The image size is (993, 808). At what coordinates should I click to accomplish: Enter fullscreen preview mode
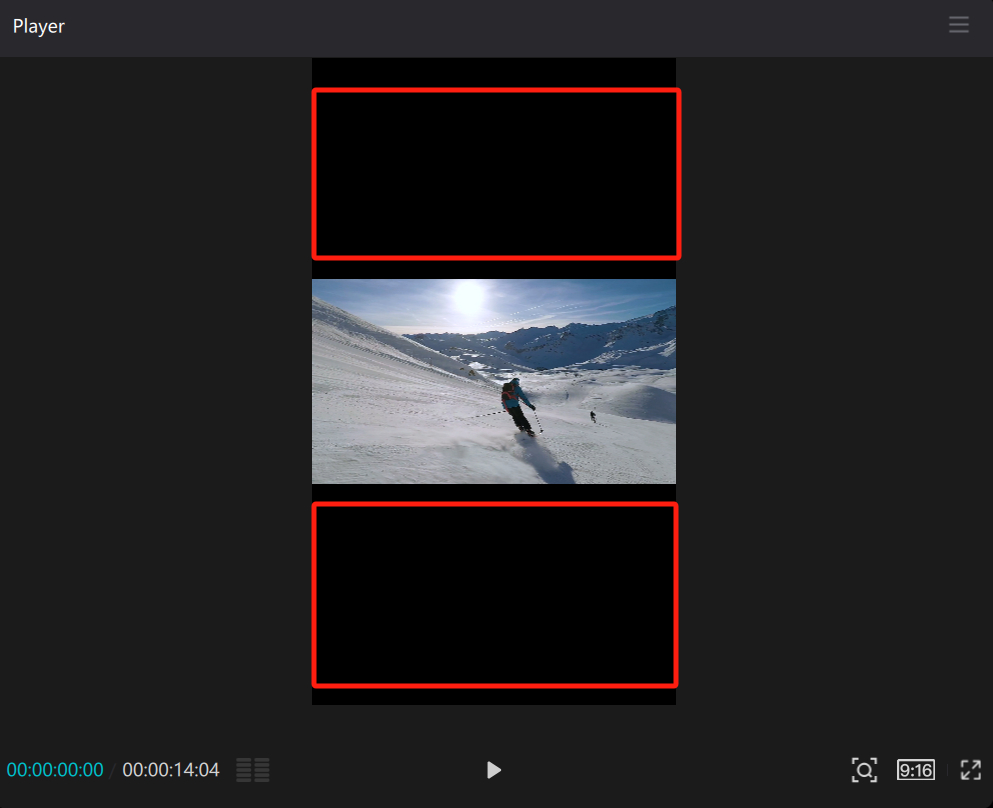coord(970,770)
